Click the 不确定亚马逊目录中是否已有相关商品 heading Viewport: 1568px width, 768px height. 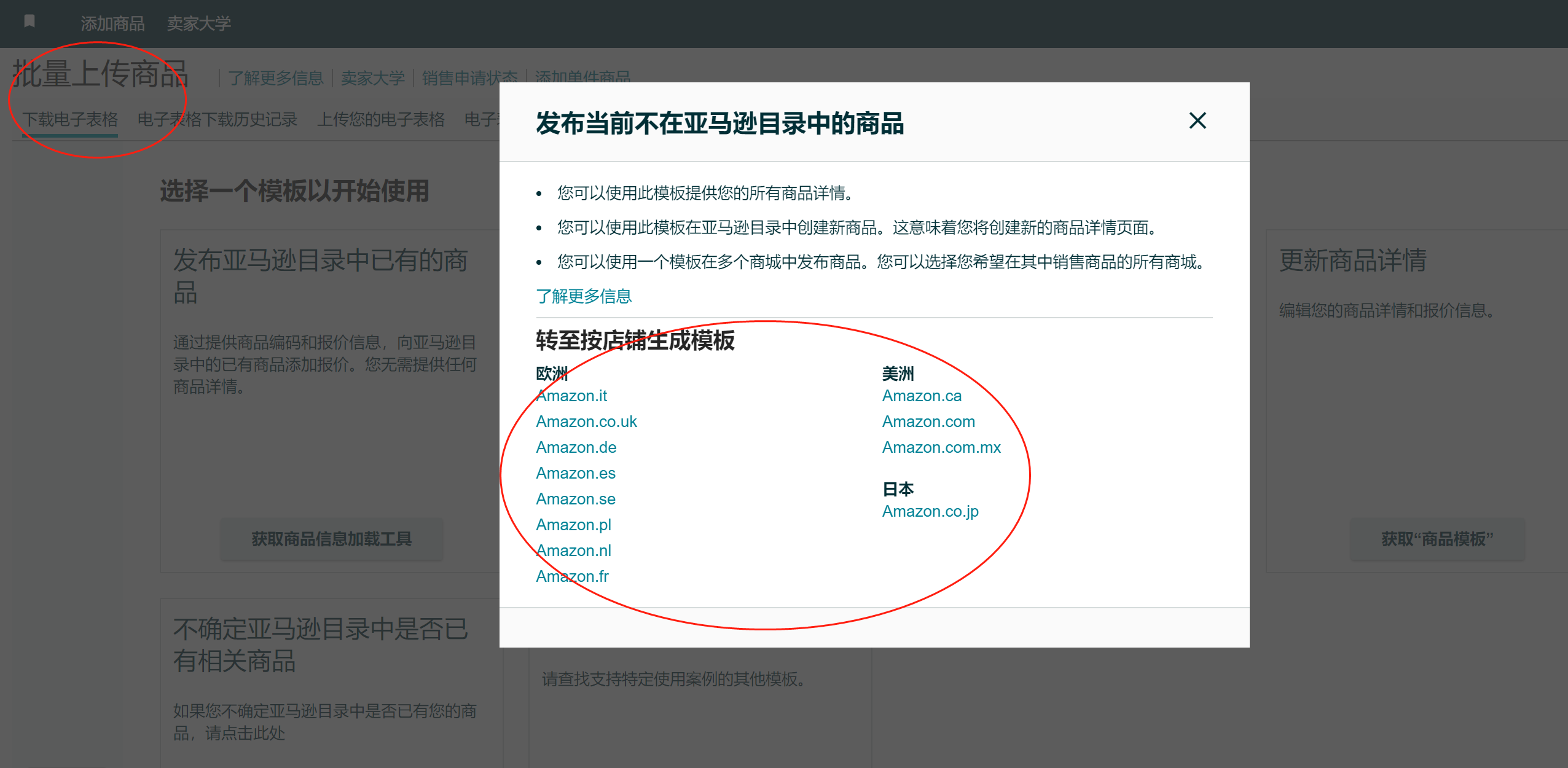(x=320, y=645)
